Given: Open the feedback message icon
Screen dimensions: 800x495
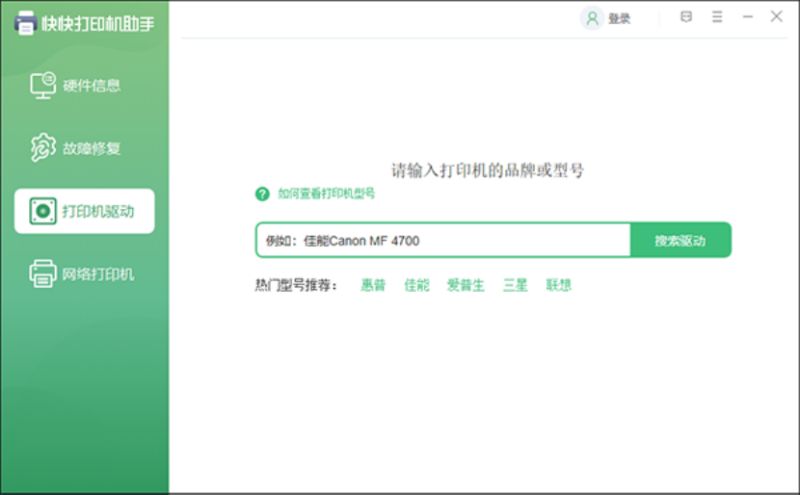Looking at the screenshot, I should click(686, 17).
